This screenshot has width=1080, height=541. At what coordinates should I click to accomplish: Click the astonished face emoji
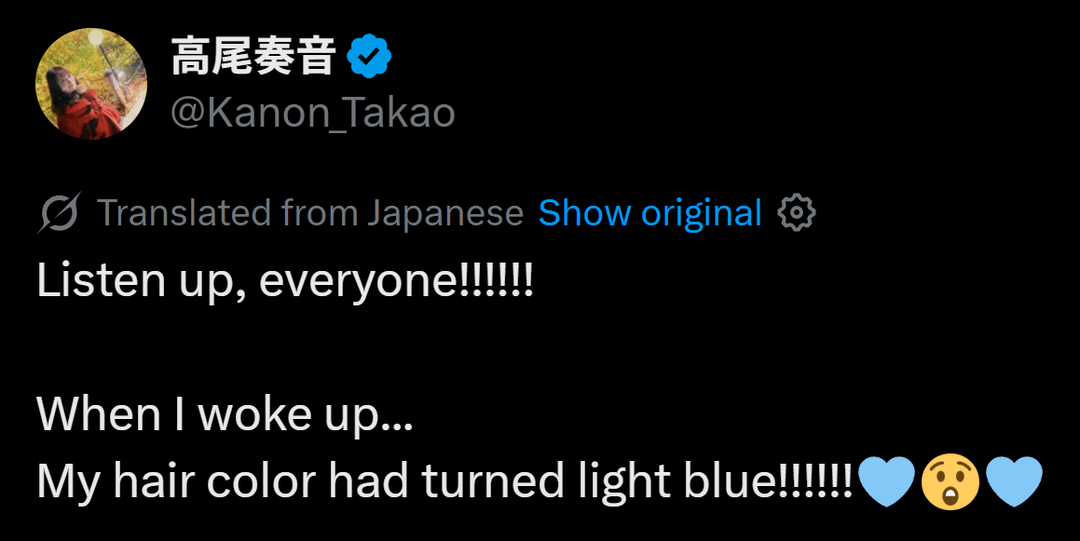(950, 481)
